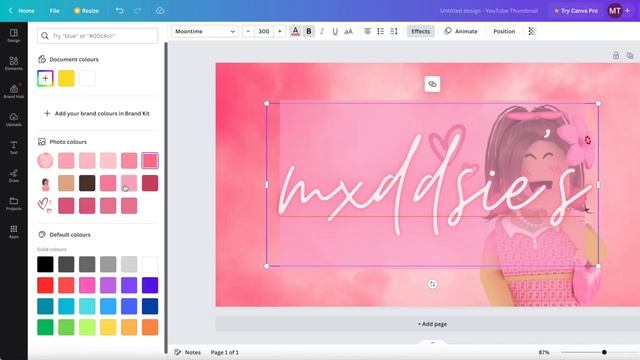This screenshot has width=640, height=360.
Task: Increase font size with plus button
Action: [280, 31]
